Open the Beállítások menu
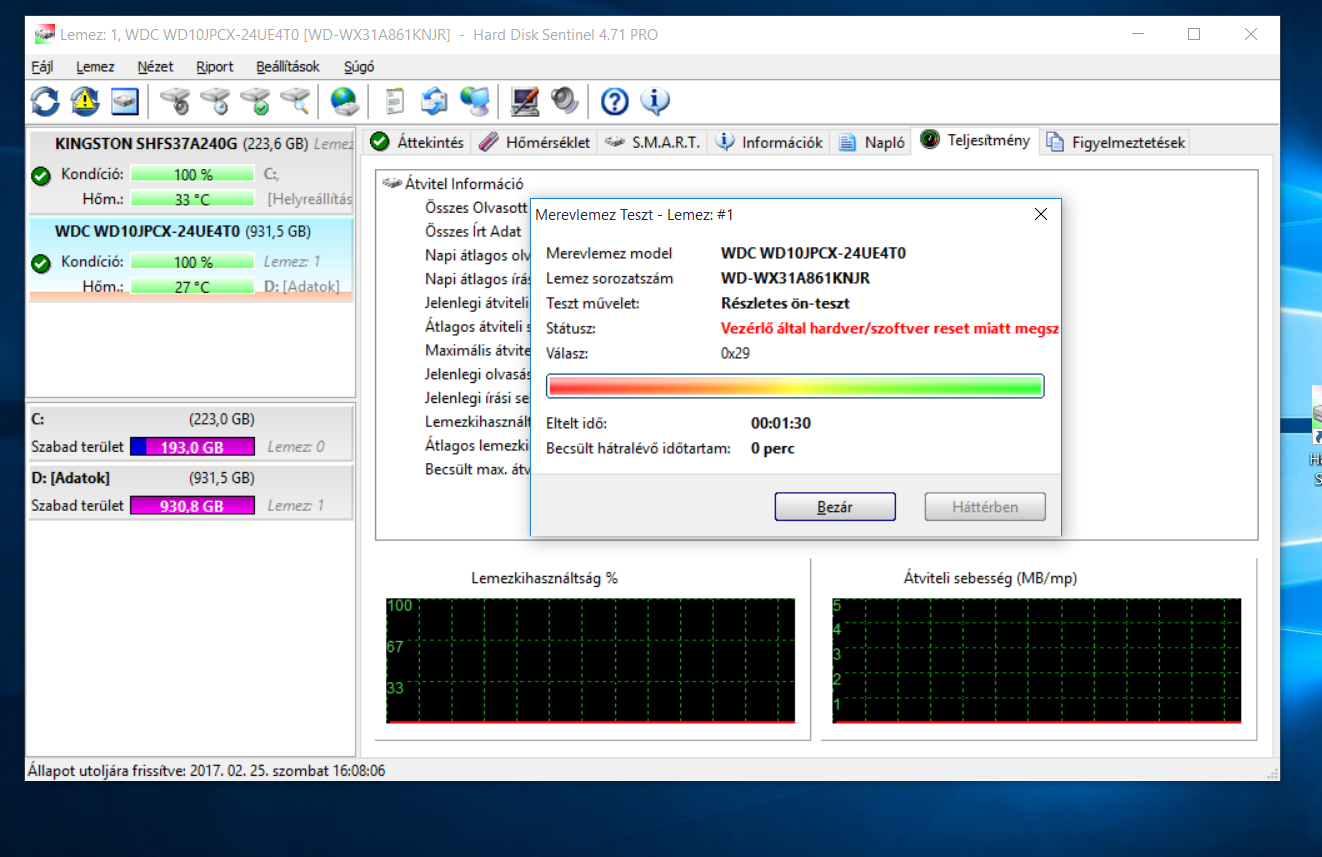This screenshot has width=1322, height=857. (288, 67)
